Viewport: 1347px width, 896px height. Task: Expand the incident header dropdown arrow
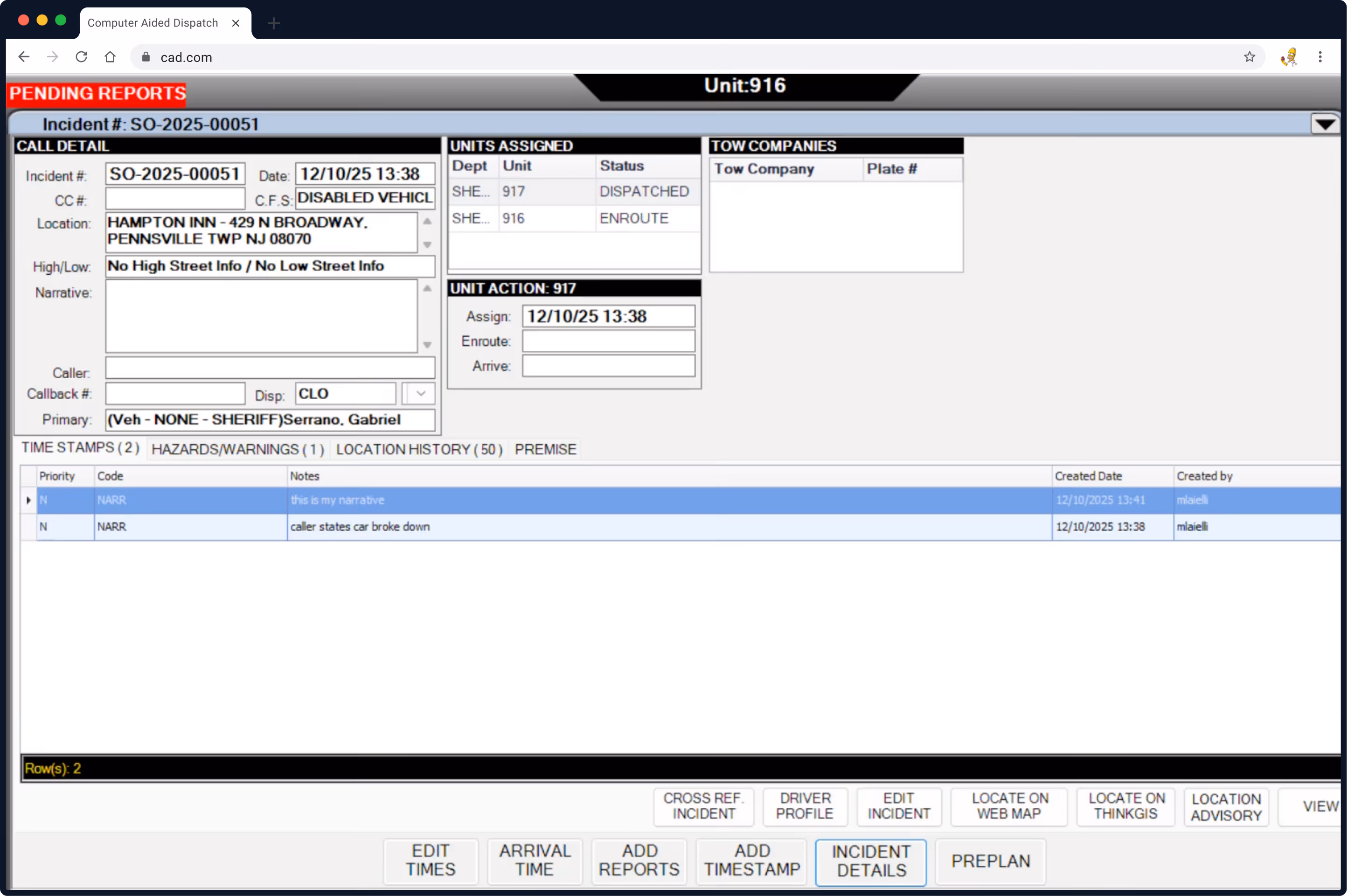click(x=1324, y=124)
